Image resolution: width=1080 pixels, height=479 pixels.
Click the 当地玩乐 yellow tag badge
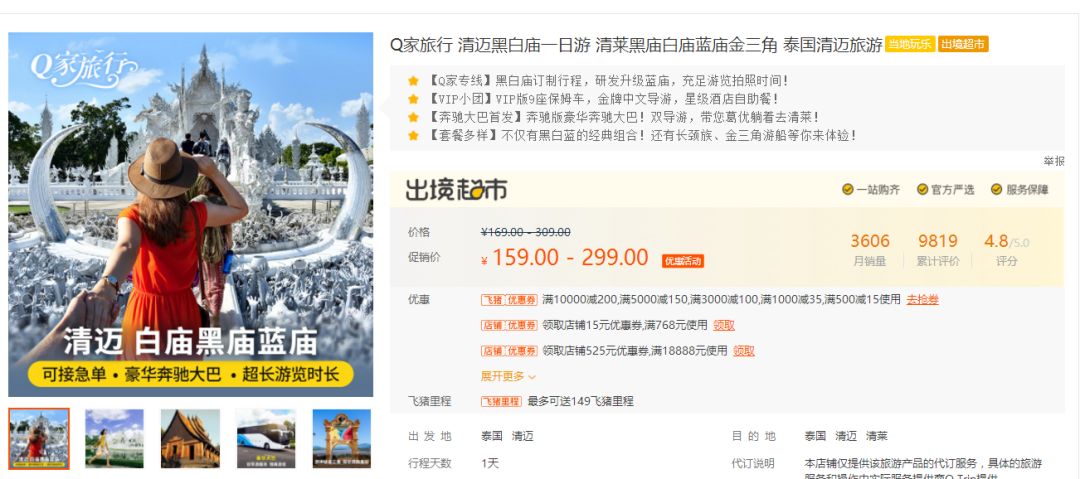(x=910, y=45)
